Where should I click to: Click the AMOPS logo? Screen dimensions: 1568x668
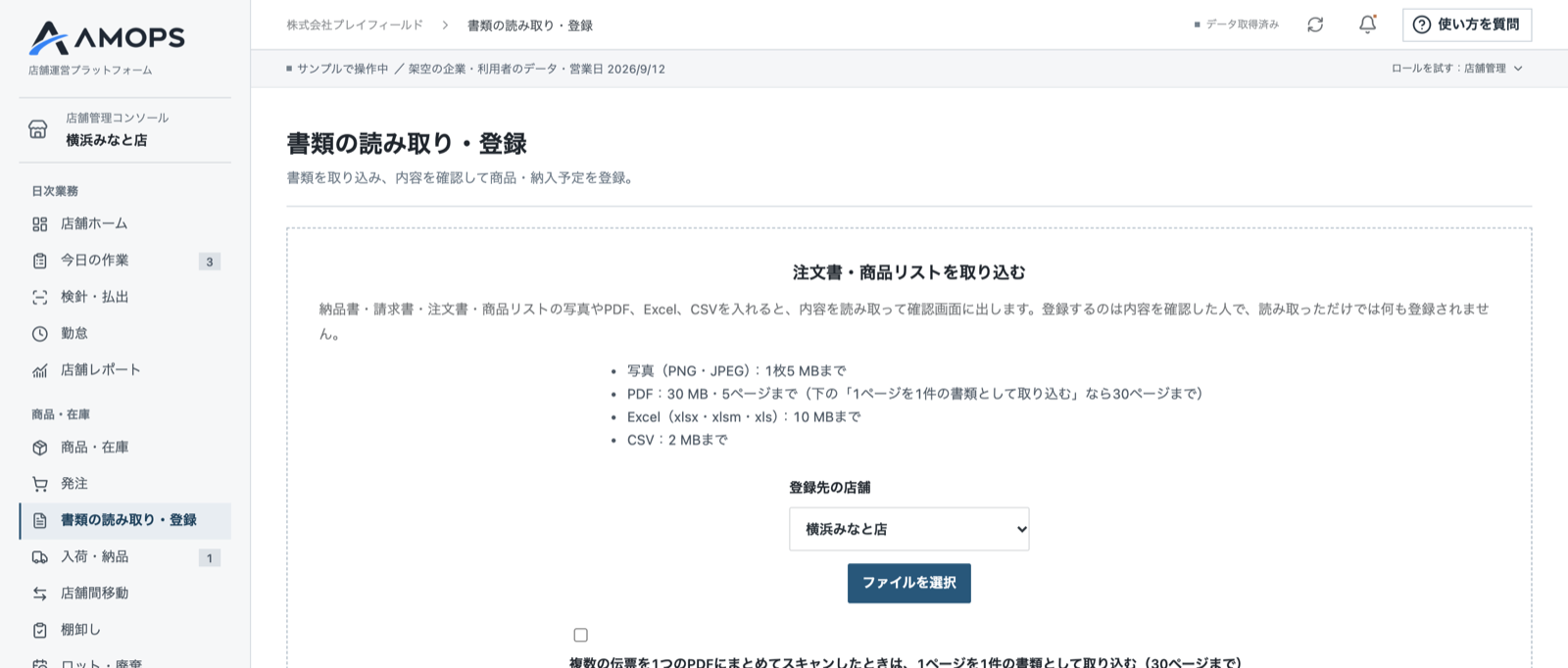point(106,38)
